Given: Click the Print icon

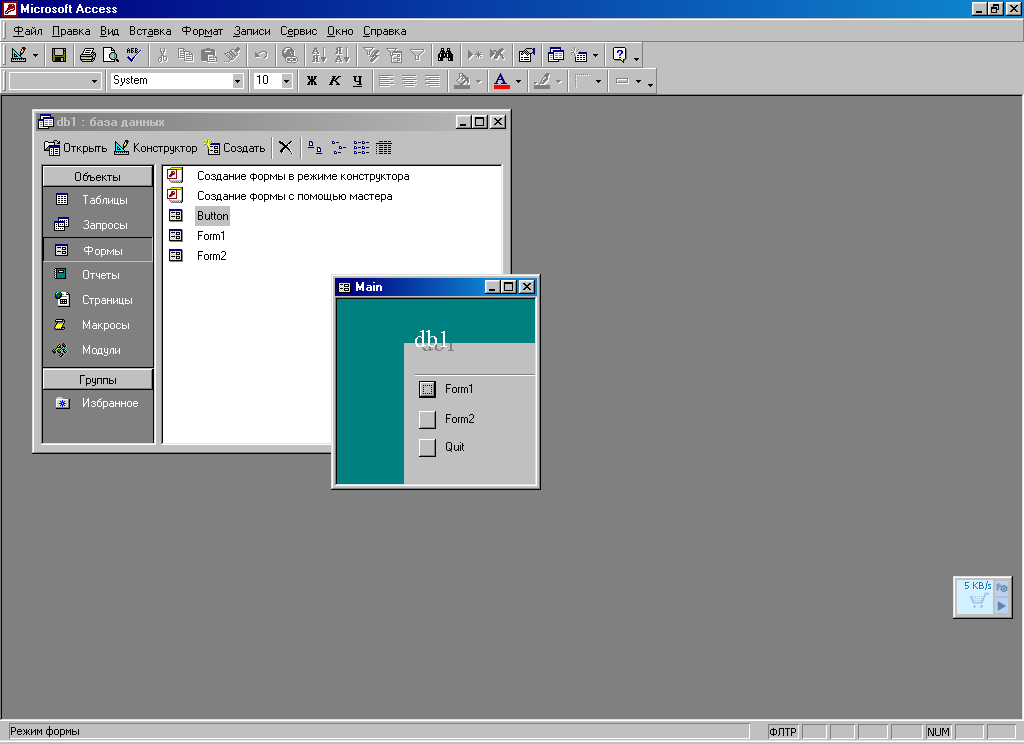Looking at the screenshot, I should tap(88, 55).
